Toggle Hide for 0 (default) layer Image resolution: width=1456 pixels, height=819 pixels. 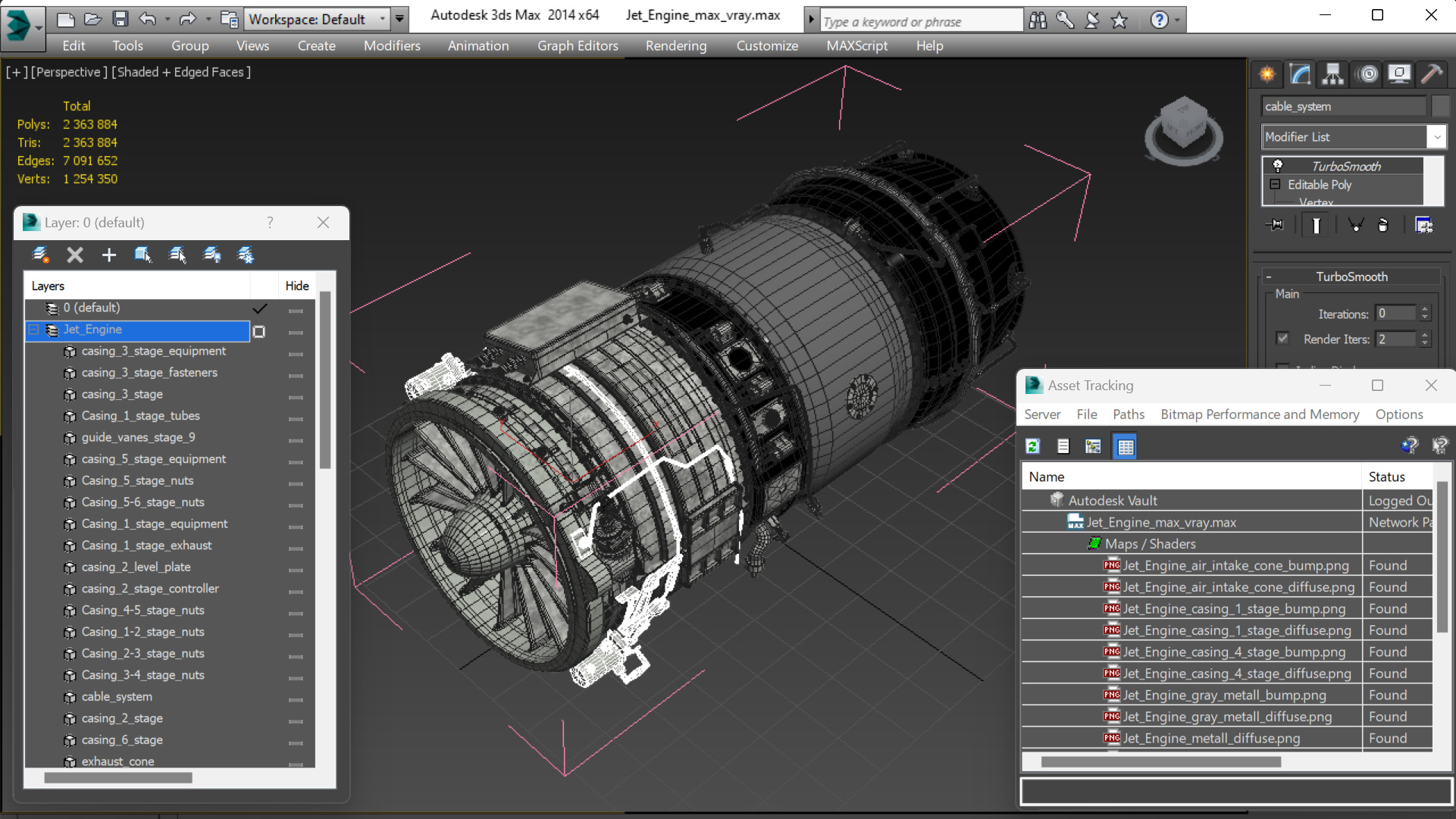tap(296, 310)
